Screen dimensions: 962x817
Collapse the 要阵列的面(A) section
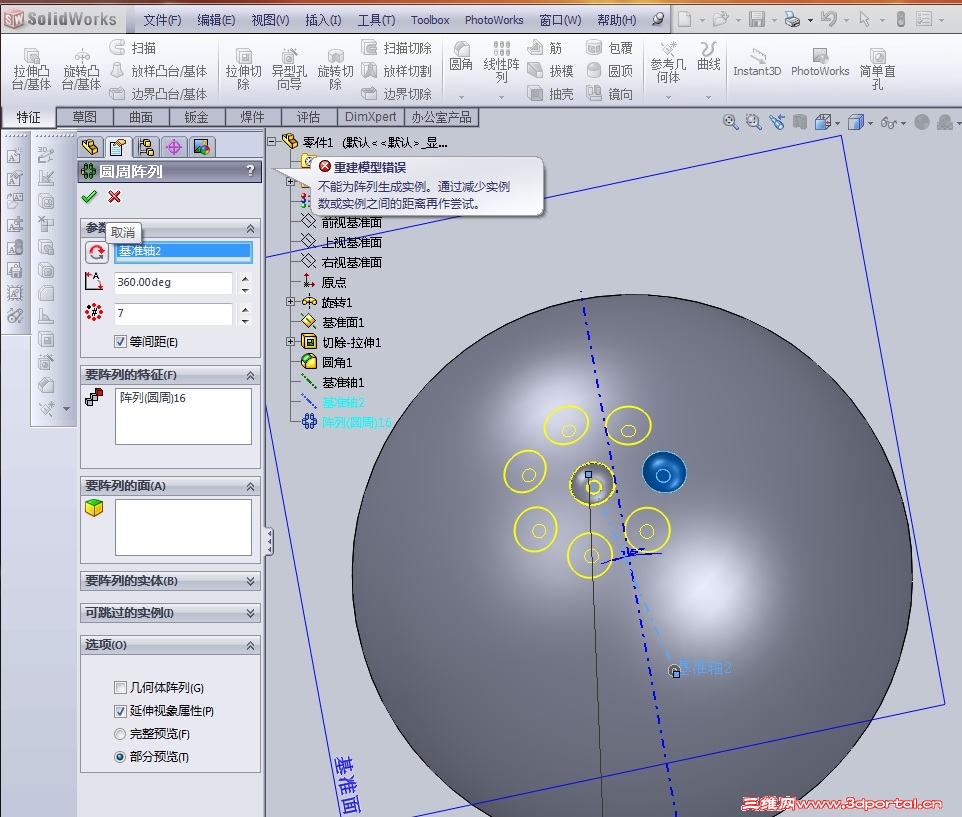click(x=250, y=486)
